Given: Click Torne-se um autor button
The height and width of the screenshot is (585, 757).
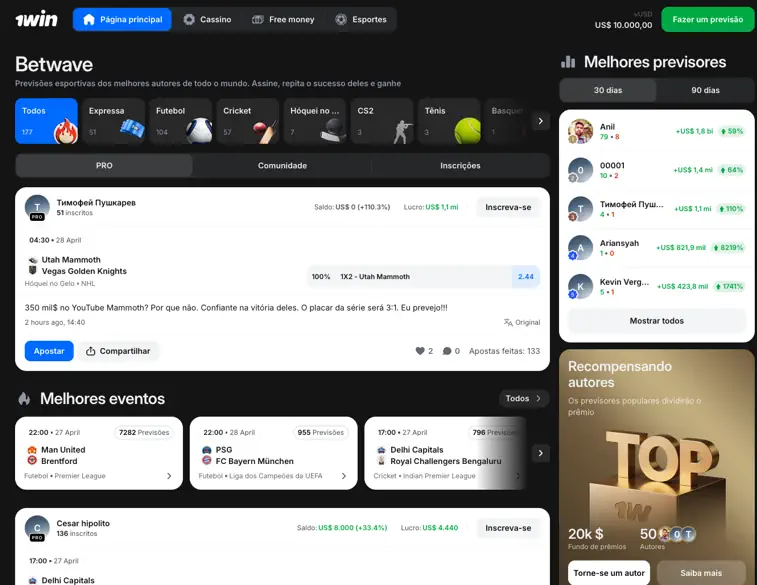Looking at the screenshot, I should coord(609,573).
